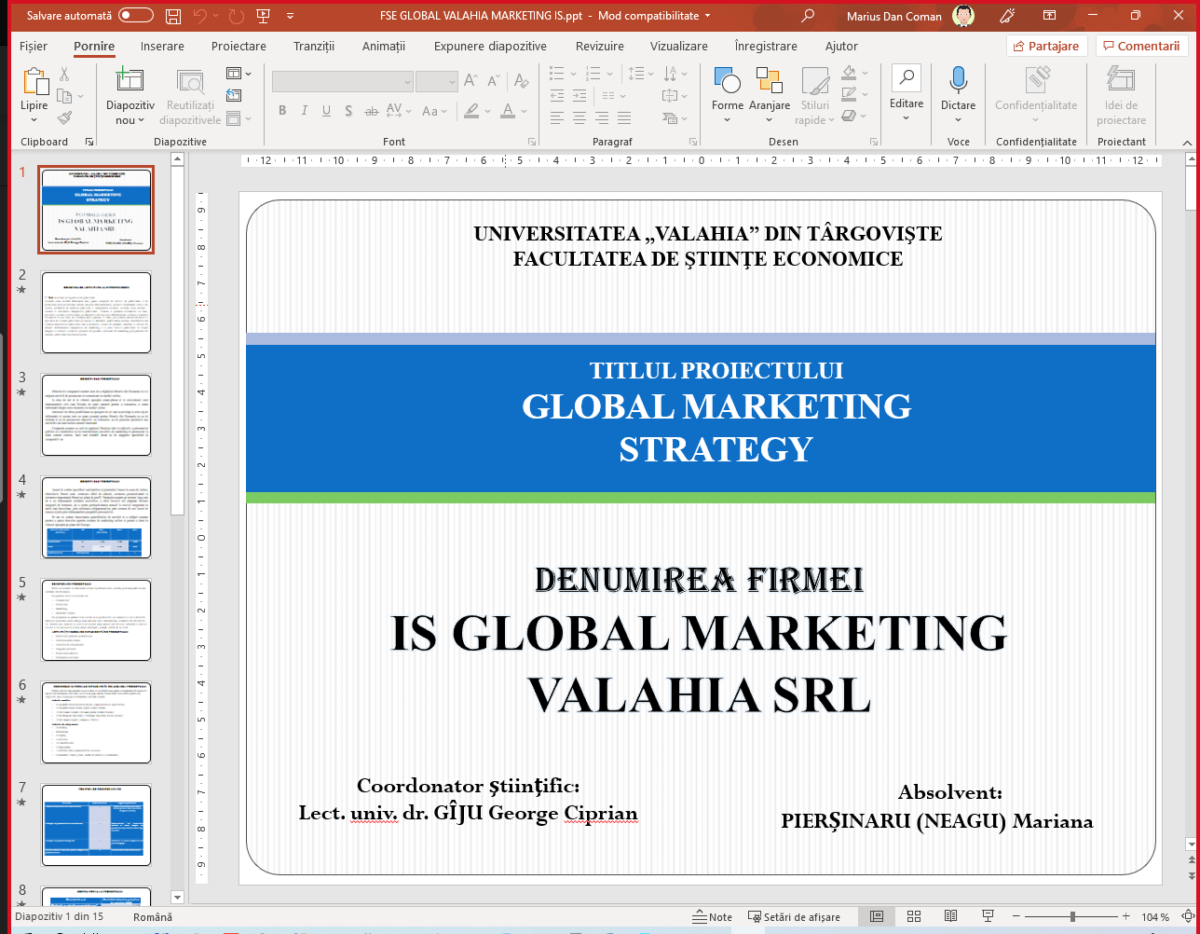Click the Format Painter brush icon
The height and width of the screenshot is (934, 1200).
tap(65, 118)
